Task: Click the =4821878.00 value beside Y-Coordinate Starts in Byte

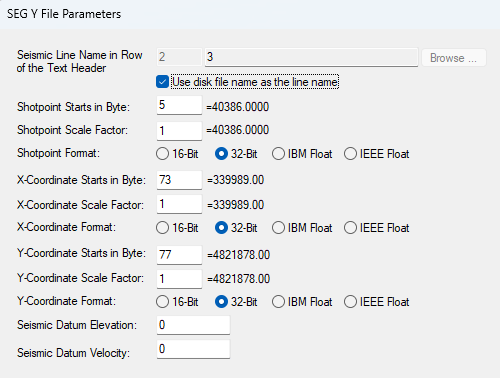Action: point(238,255)
